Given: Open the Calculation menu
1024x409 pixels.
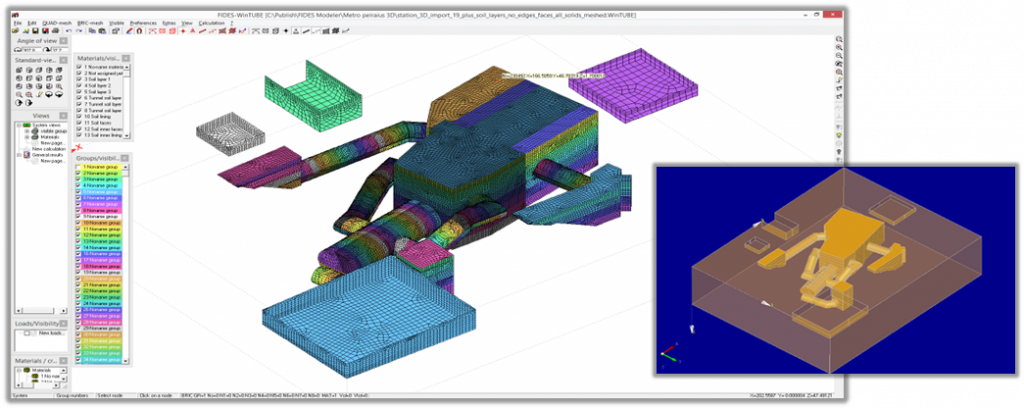Looking at the screenshot, I should [210, 21].
